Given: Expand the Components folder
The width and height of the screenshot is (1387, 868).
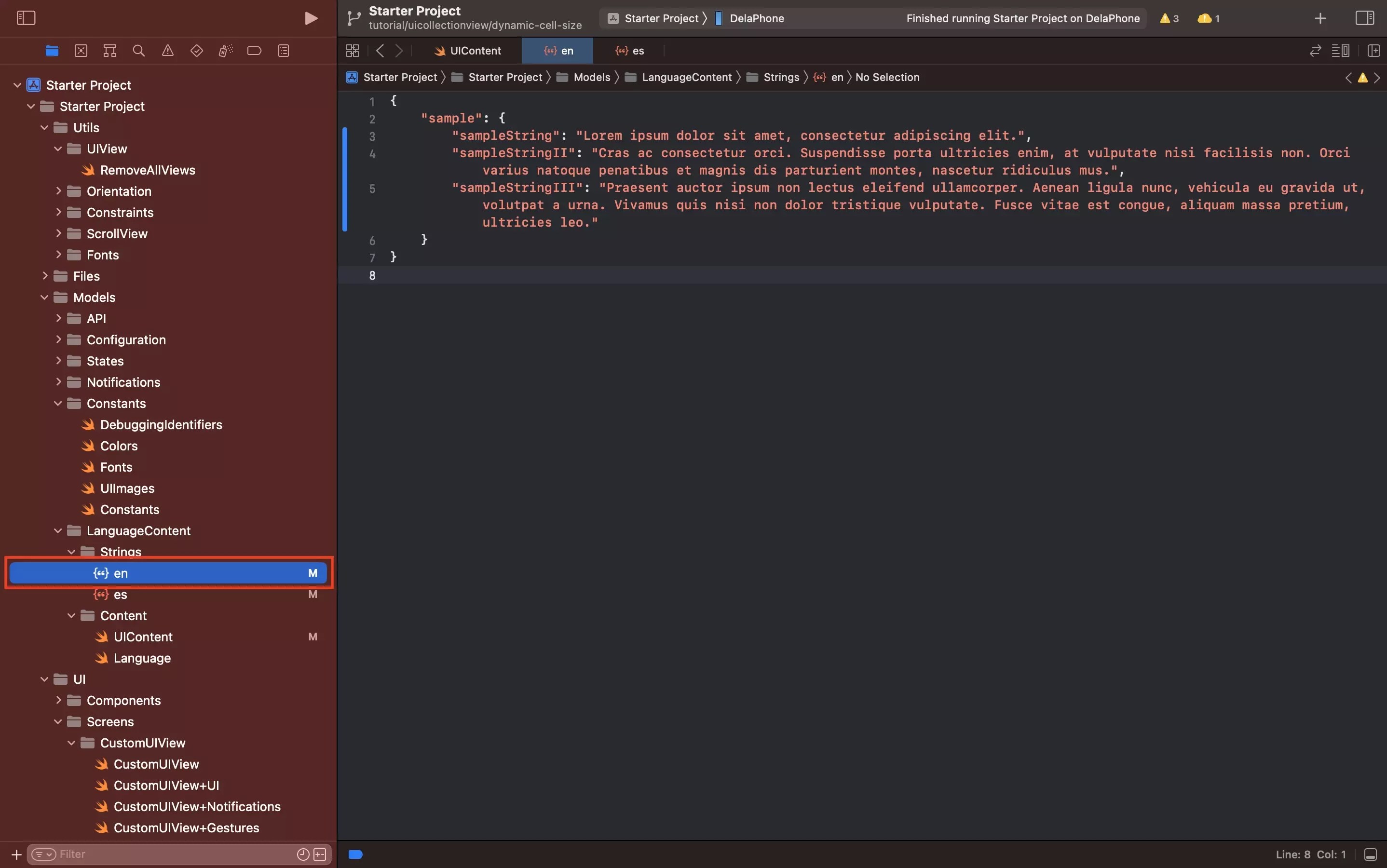Looking at the screenshot, I should [x=58, y=700].
